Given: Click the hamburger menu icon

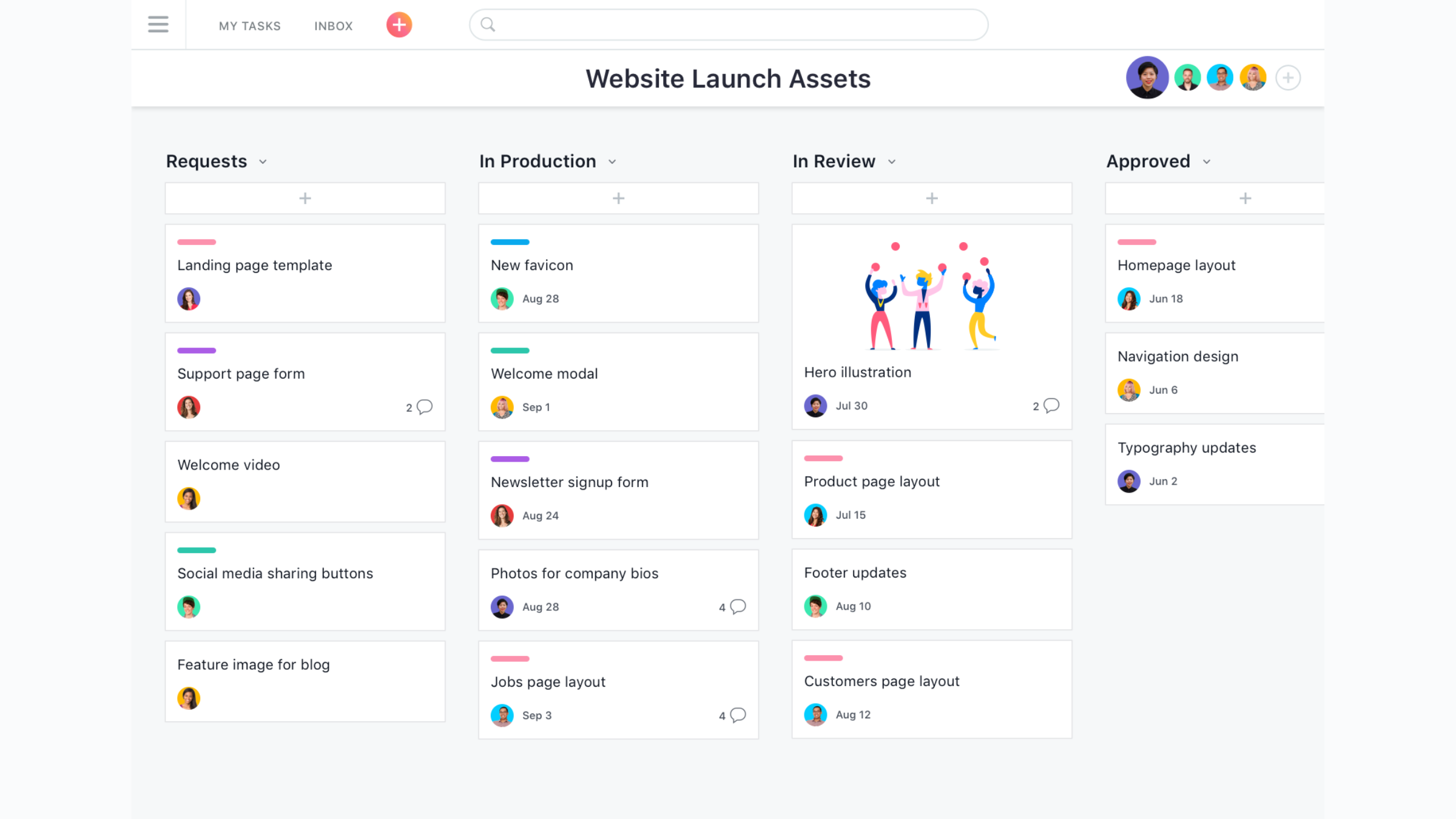Looking at the screenshot, I should (x=158, y=24).
